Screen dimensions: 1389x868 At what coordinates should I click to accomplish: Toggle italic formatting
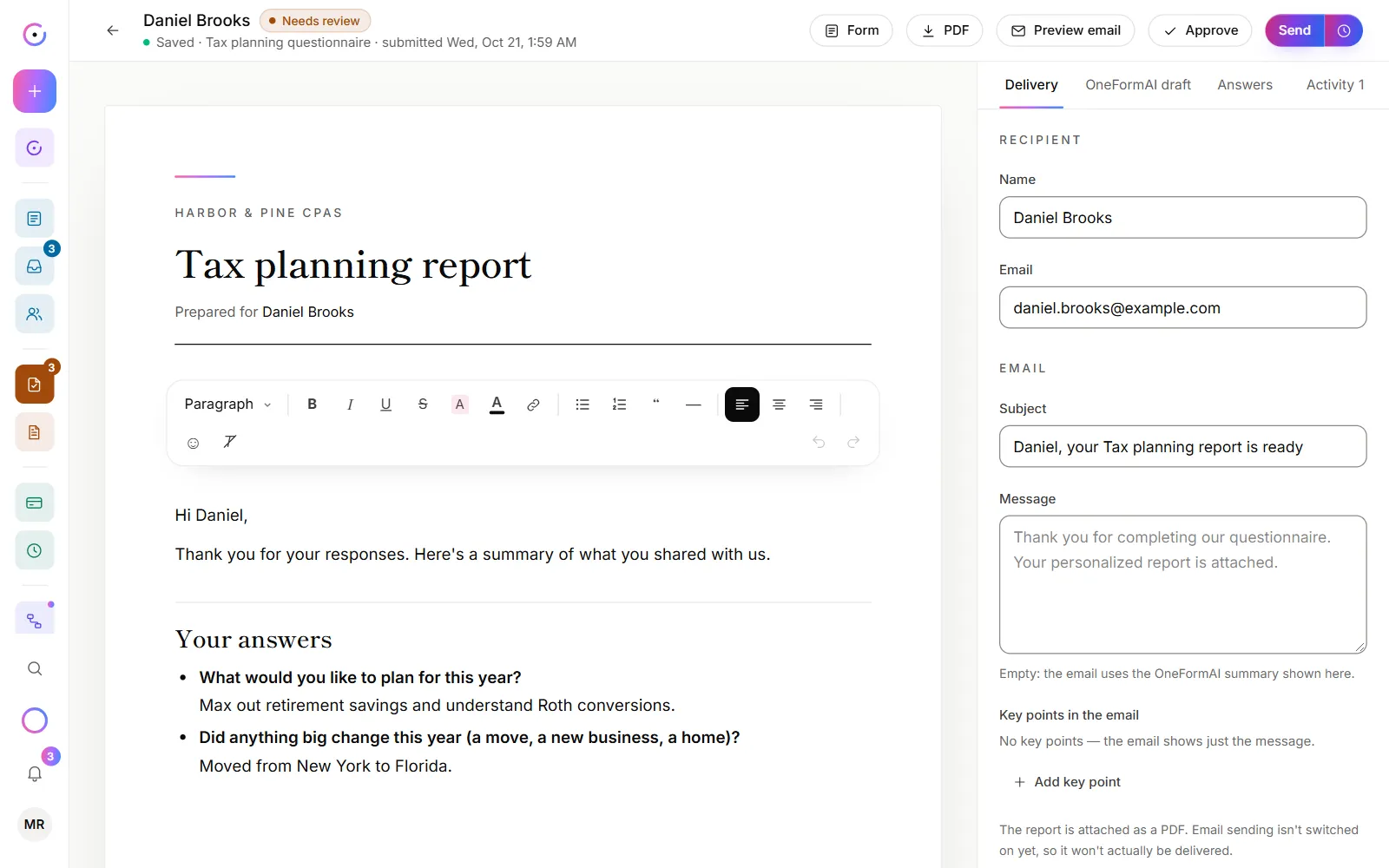tap(350, 404)
